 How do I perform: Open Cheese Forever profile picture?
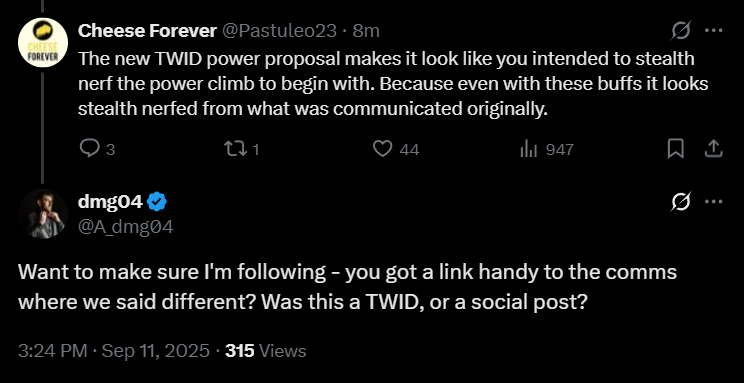(x=43, y=43)
